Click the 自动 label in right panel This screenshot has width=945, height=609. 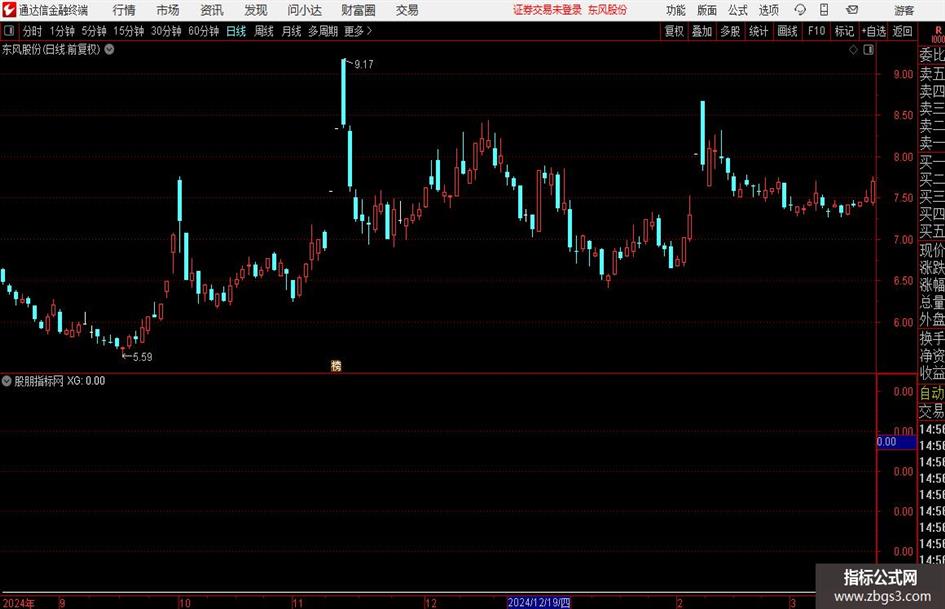point(932,393)
